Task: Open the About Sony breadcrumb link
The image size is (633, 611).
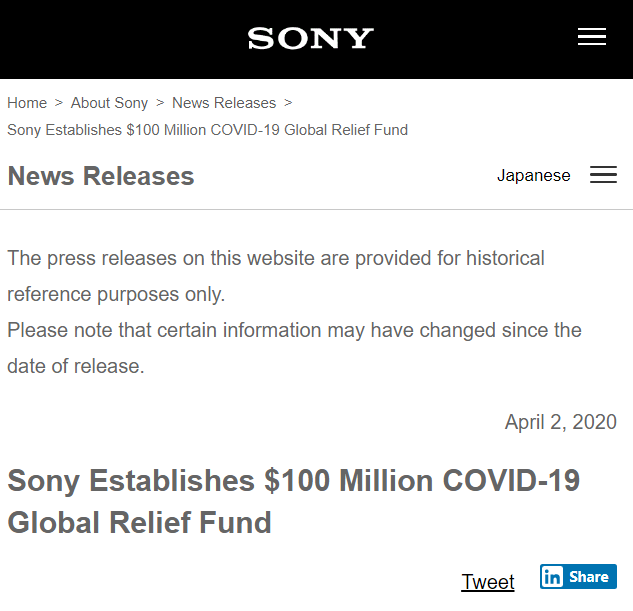Action: pyautogui.click(x=109, y=103)
